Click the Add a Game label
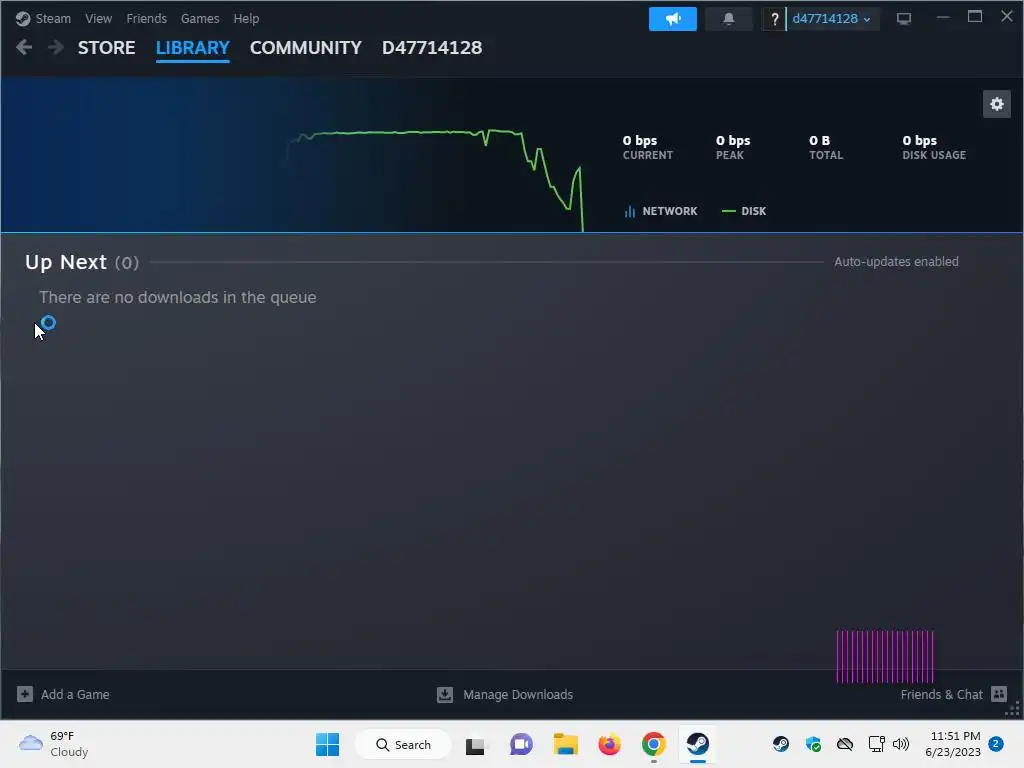 75,694
